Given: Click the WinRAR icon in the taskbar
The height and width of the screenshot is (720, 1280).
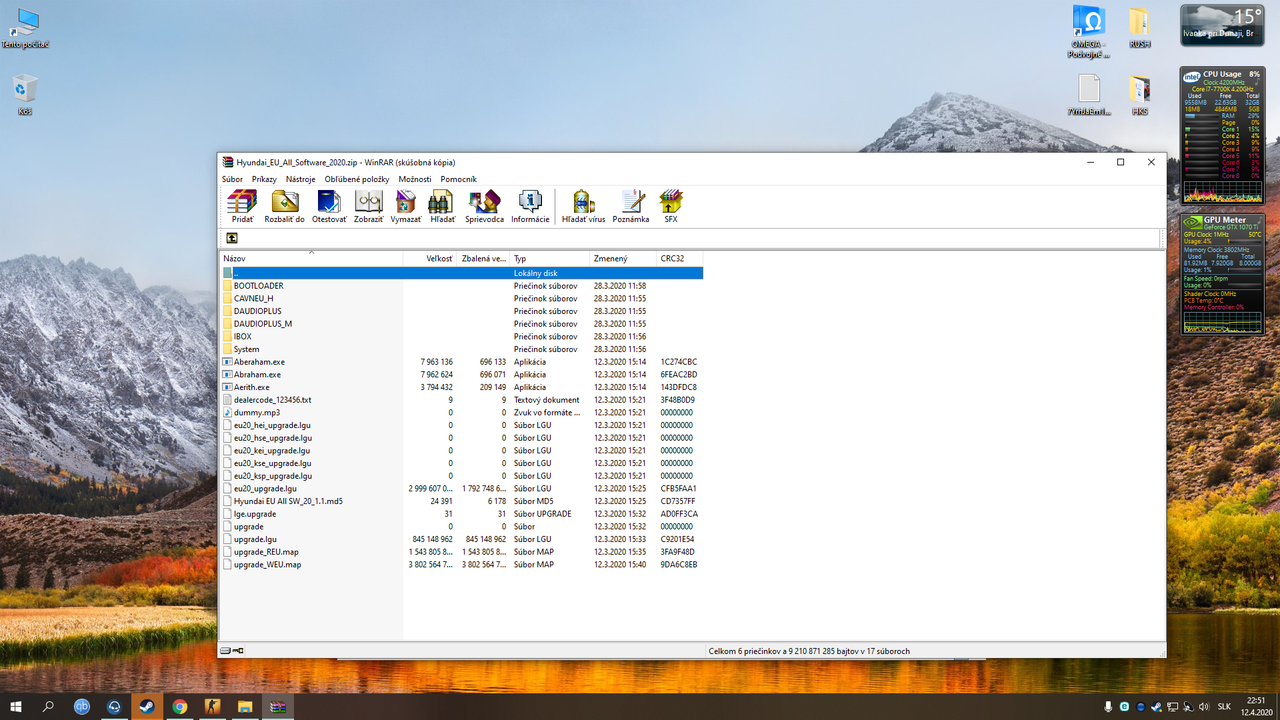Looking at the screenshot, I should pyautogui.click(x=277, y=706).
